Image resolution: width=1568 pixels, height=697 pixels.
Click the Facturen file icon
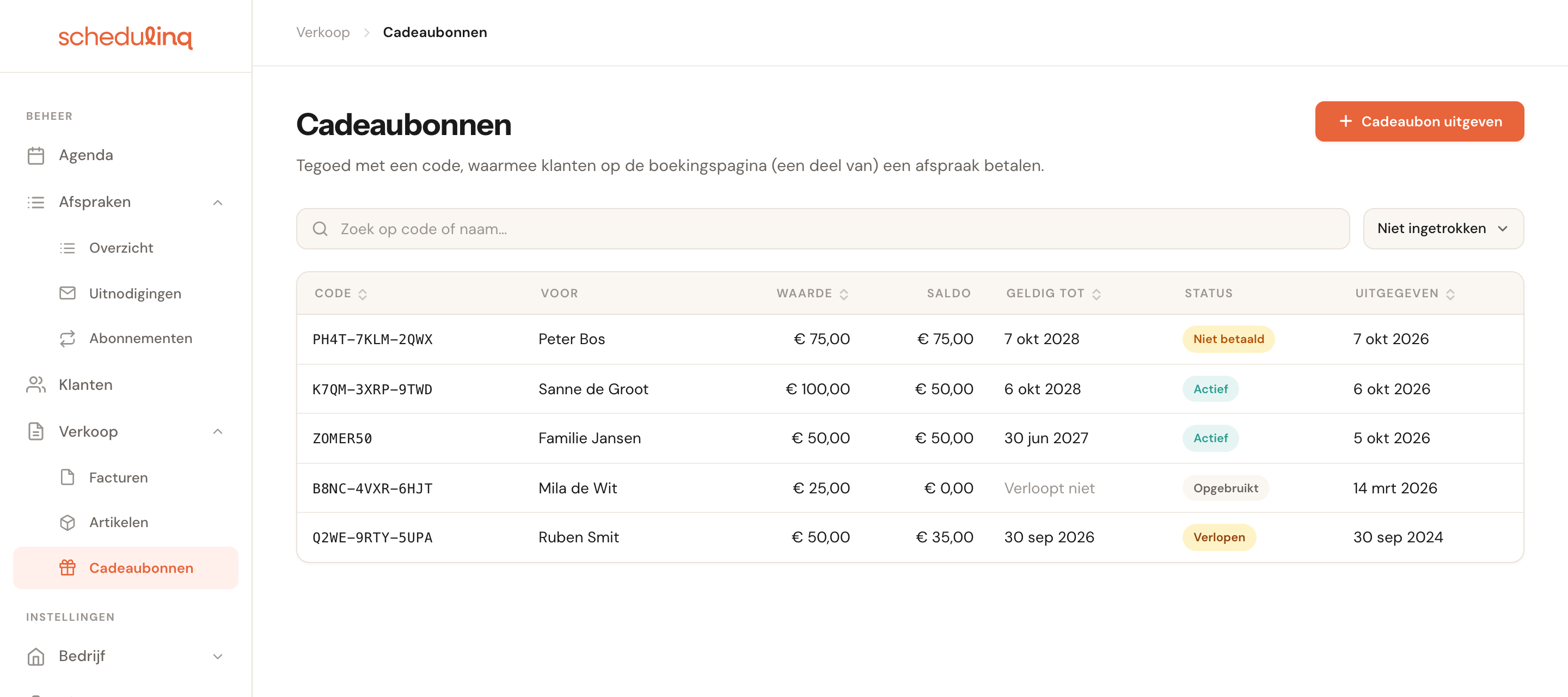click(68, 477)
